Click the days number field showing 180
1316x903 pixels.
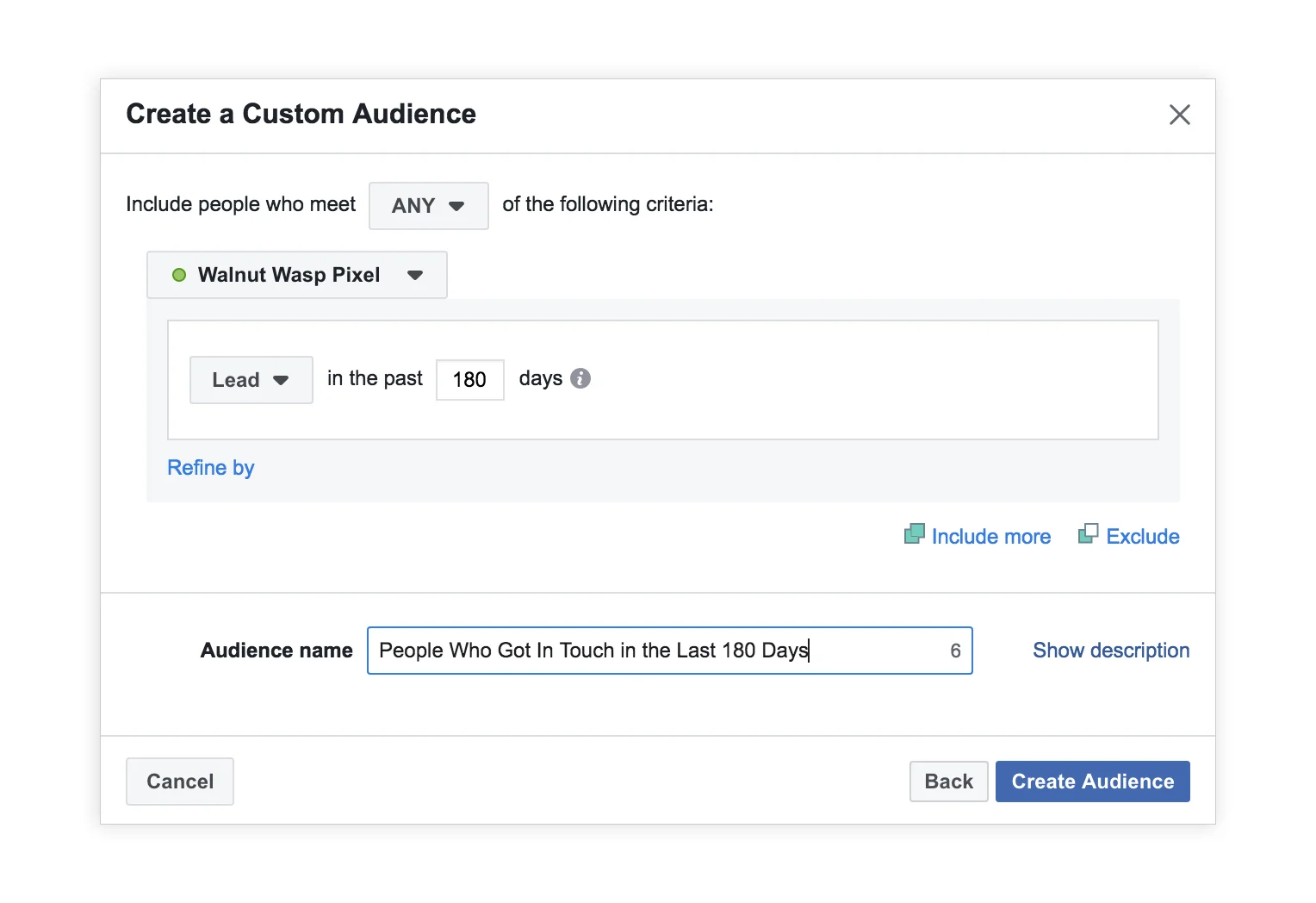pos(470,380)
